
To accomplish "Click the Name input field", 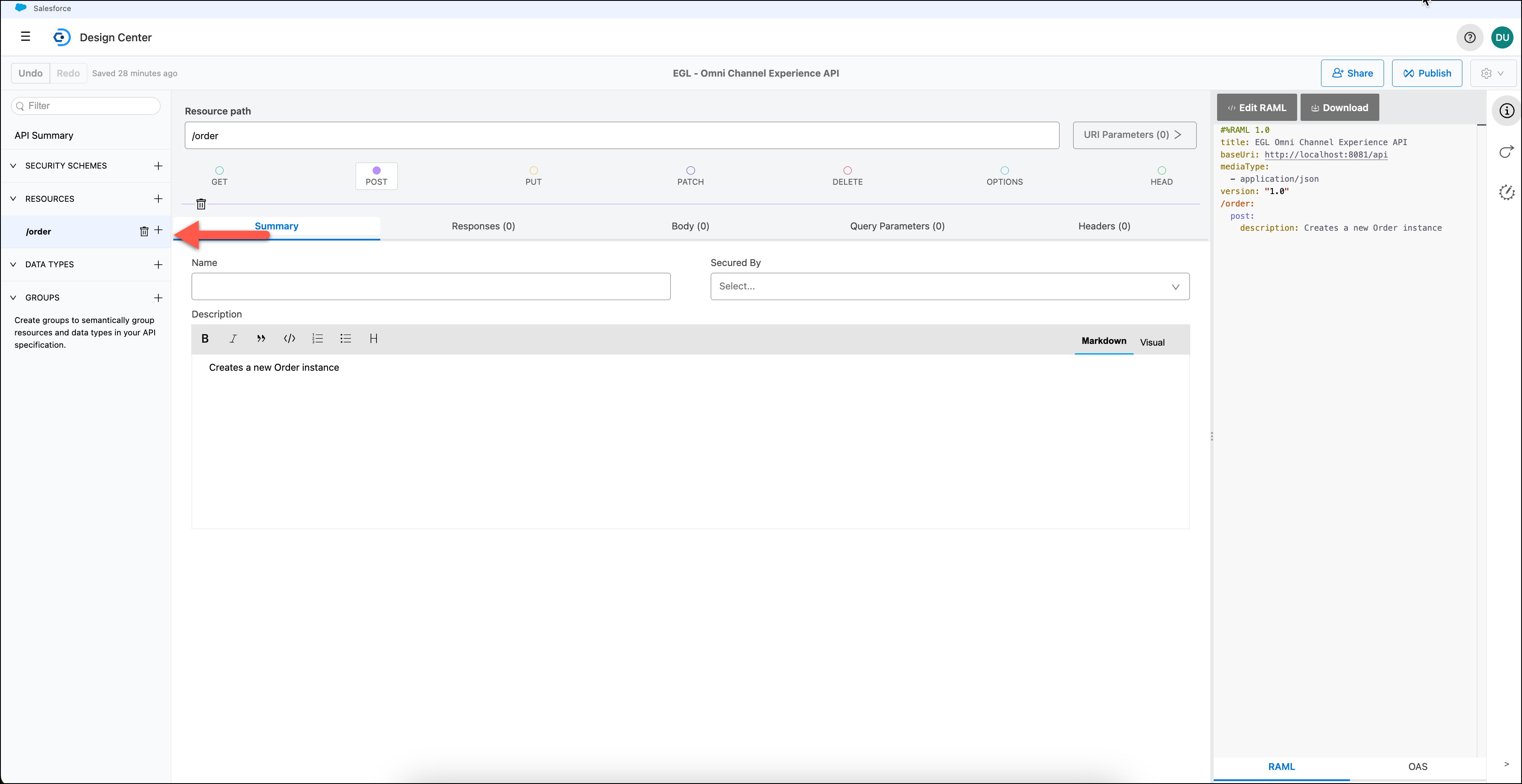I will 431,286.
